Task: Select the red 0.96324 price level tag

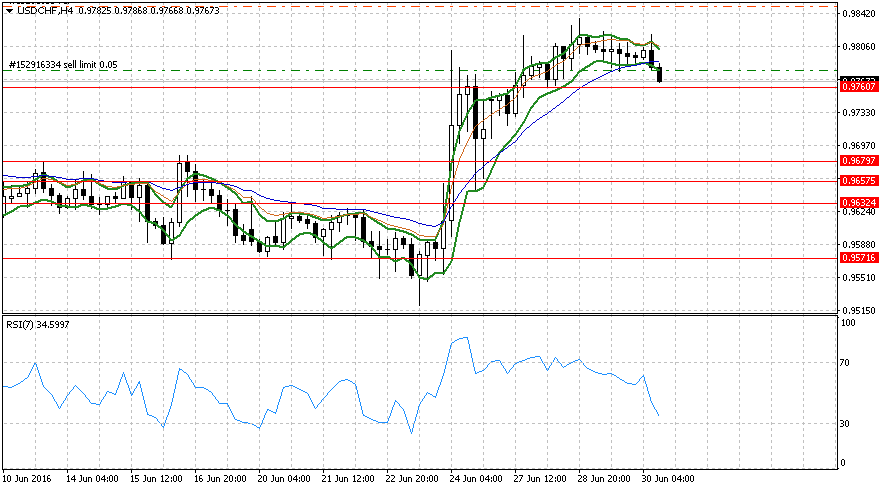Action: [859, 203]
